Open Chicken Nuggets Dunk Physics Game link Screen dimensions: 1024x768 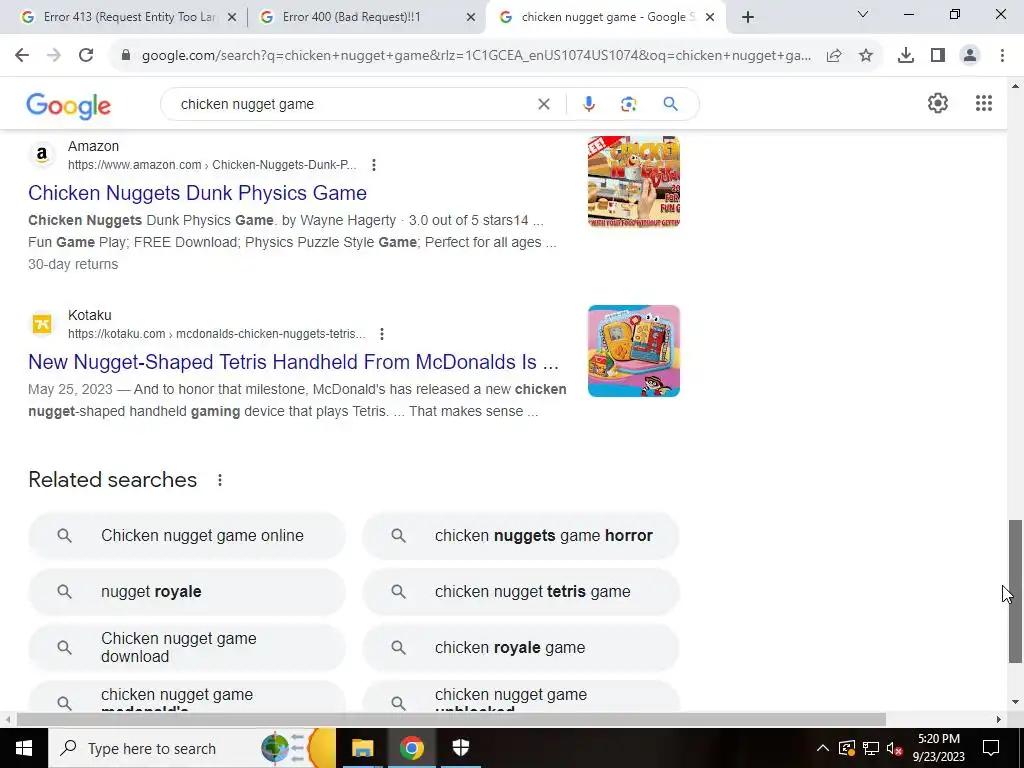(197, 193)
